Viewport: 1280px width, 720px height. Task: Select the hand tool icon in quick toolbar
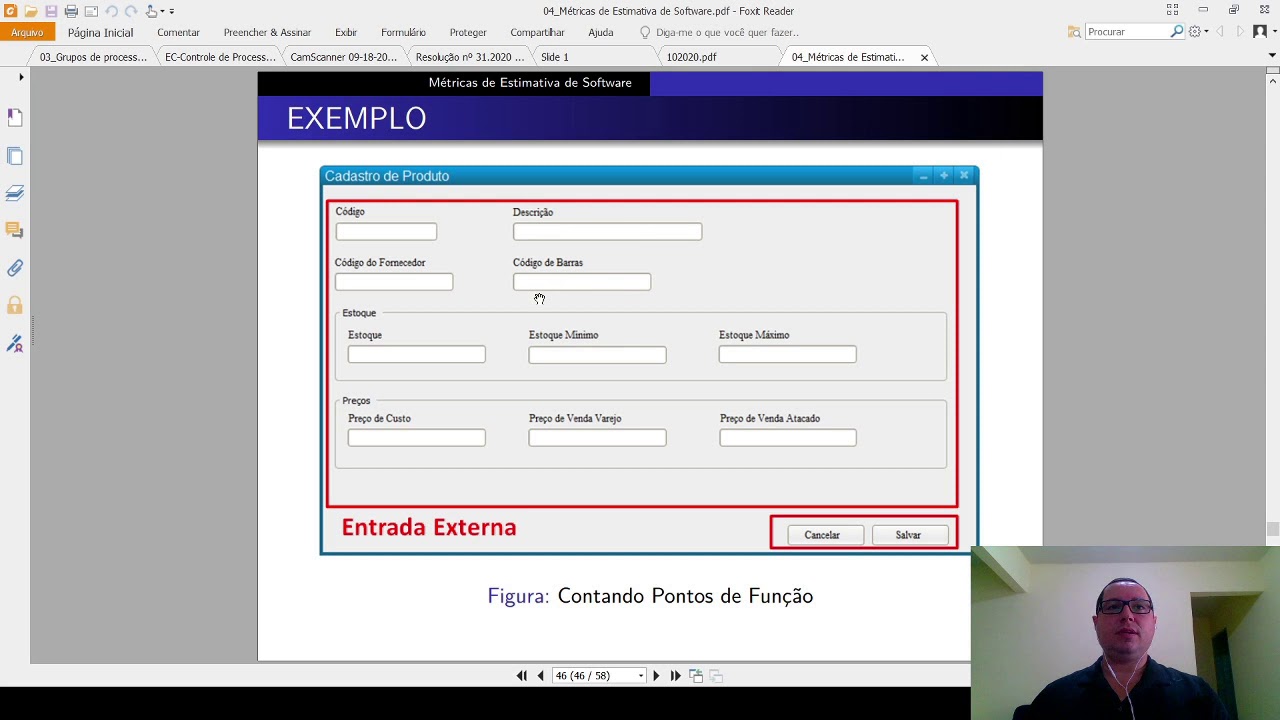152,11
